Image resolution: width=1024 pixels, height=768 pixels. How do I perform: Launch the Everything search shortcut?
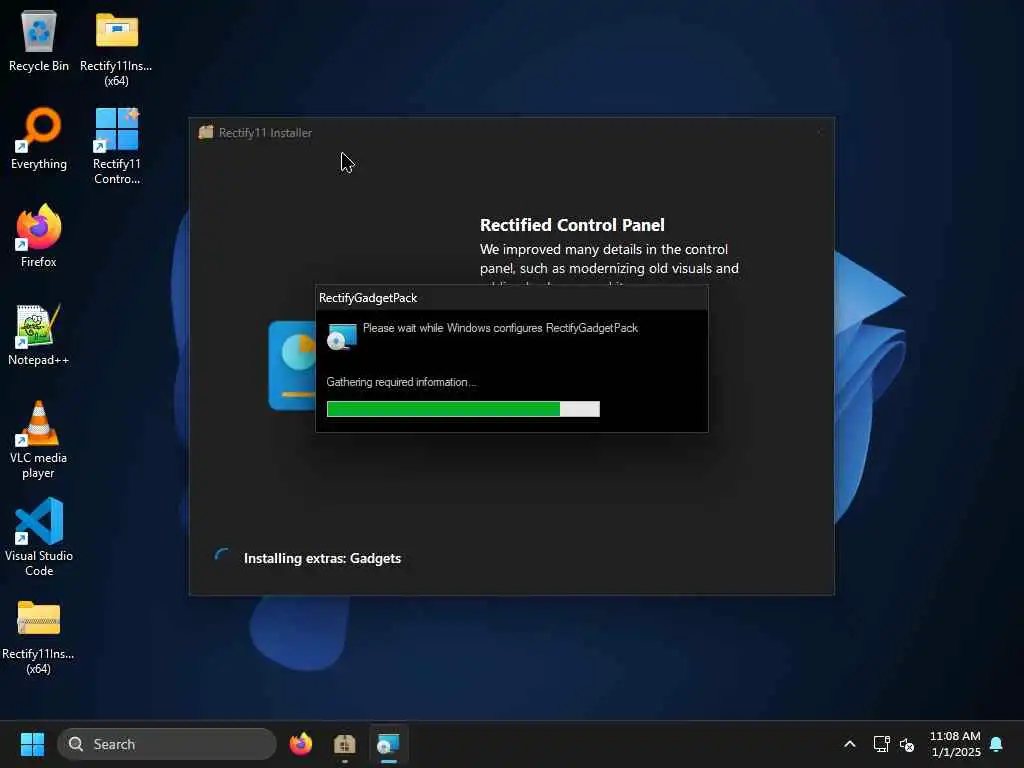[39, 138]
